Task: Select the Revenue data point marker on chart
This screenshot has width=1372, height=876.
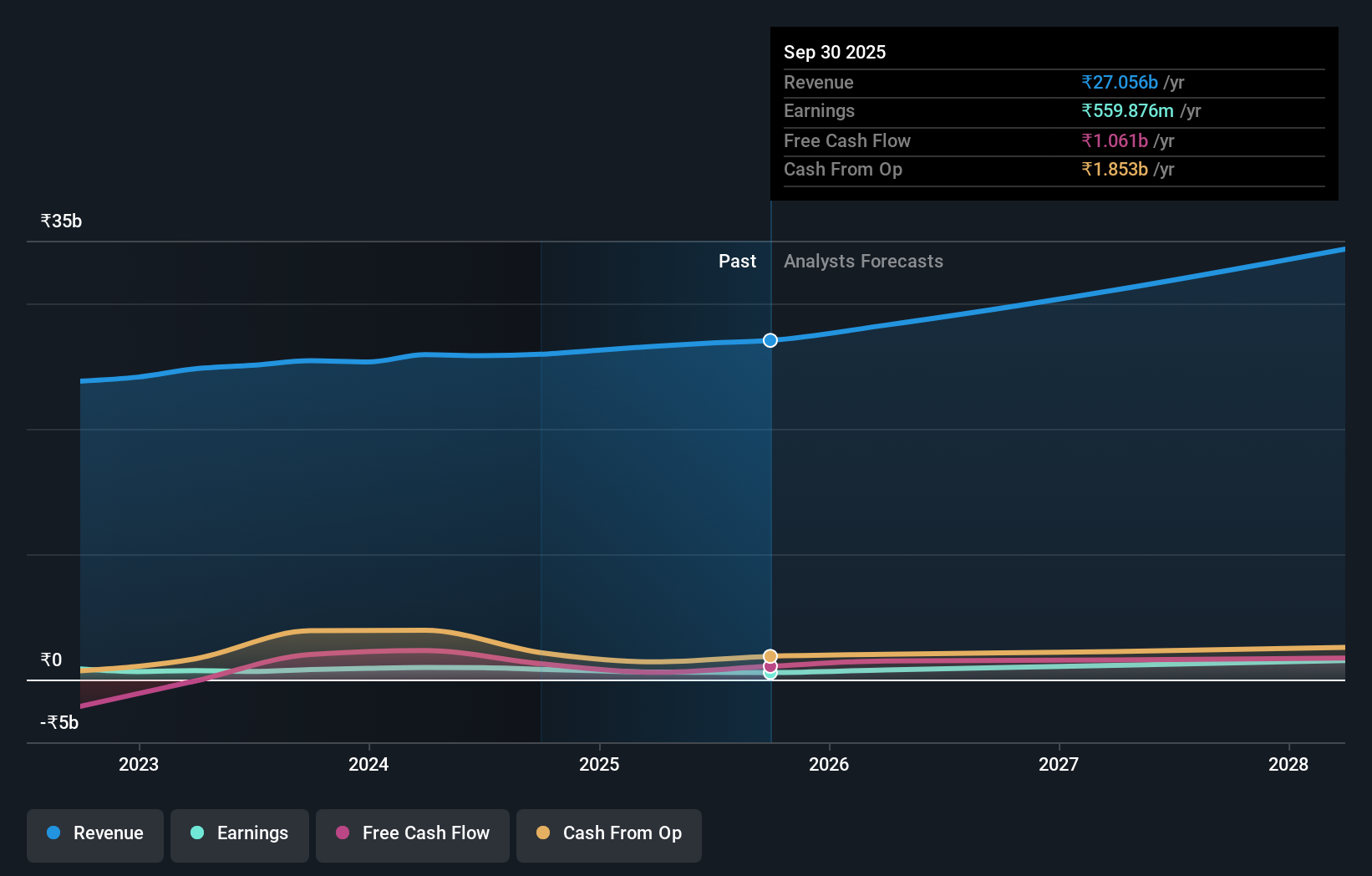Action: click(770, 340)
